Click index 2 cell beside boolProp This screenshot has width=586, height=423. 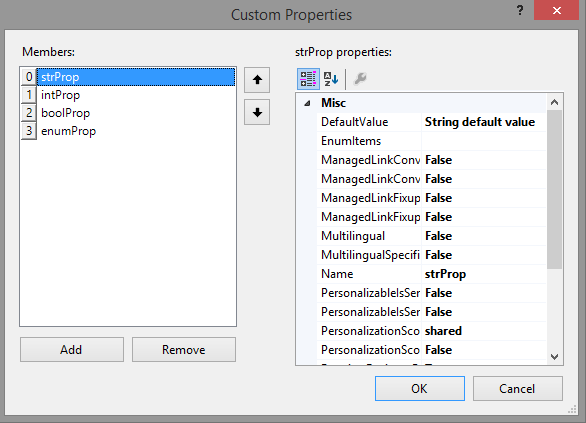[x=29, y=113]
